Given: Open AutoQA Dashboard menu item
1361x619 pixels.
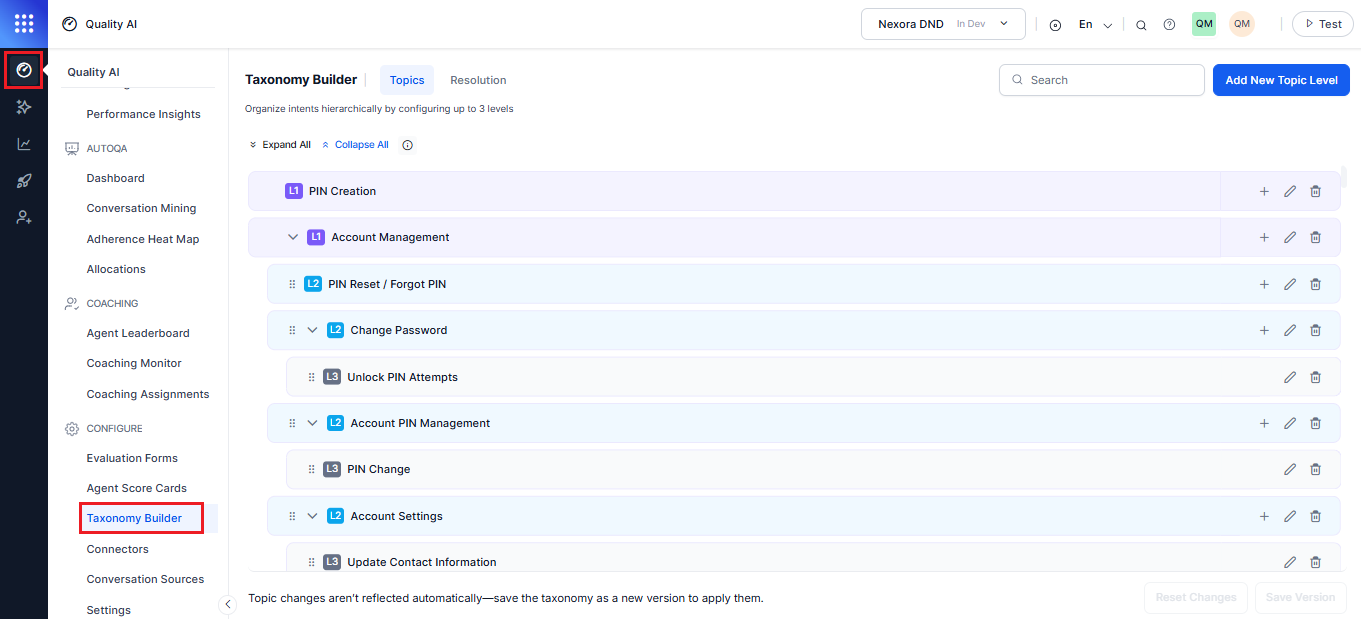Looking at the screenshot, I should point(115,178).
